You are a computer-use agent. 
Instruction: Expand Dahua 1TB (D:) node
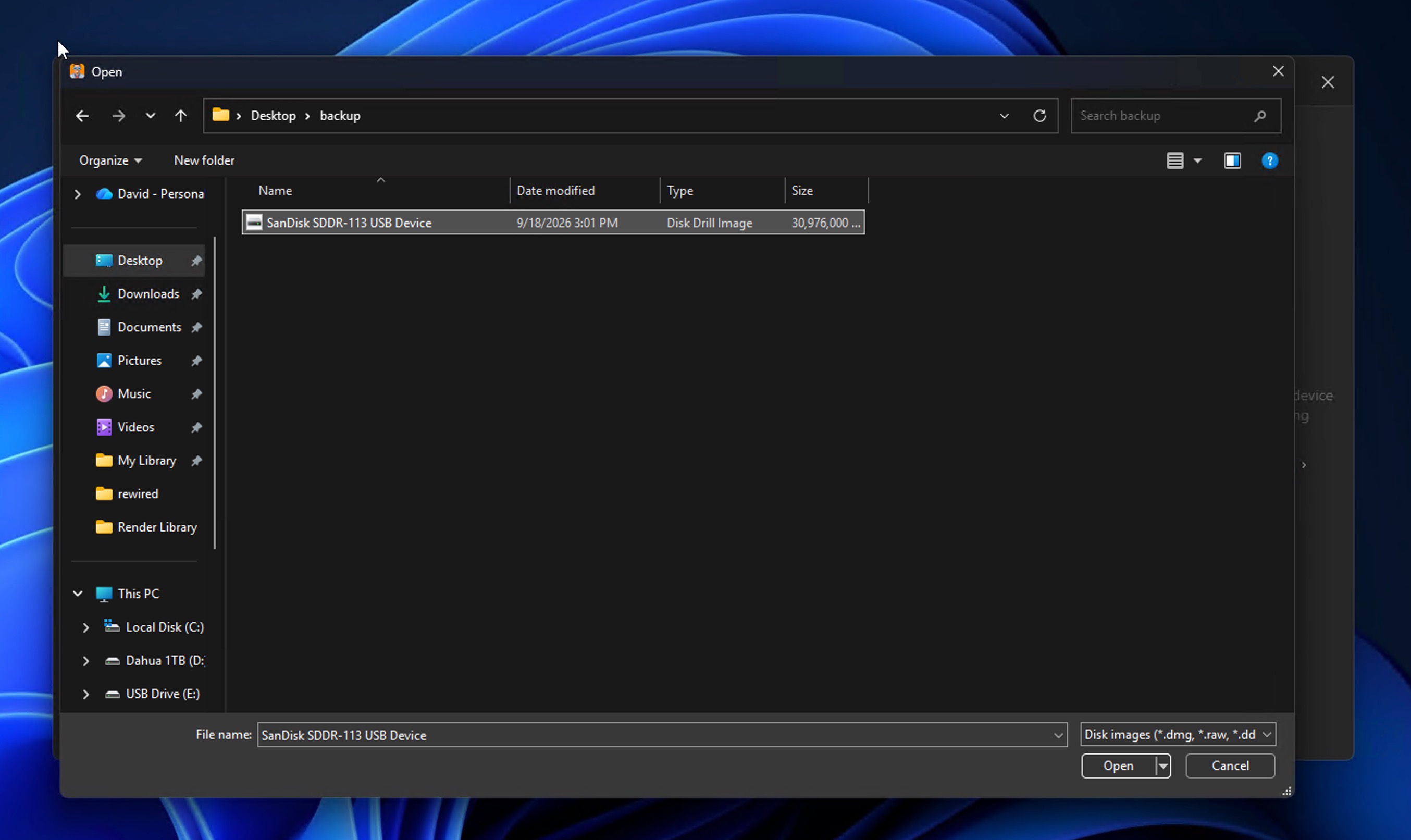pyautogui.click(x=85, y=661)
